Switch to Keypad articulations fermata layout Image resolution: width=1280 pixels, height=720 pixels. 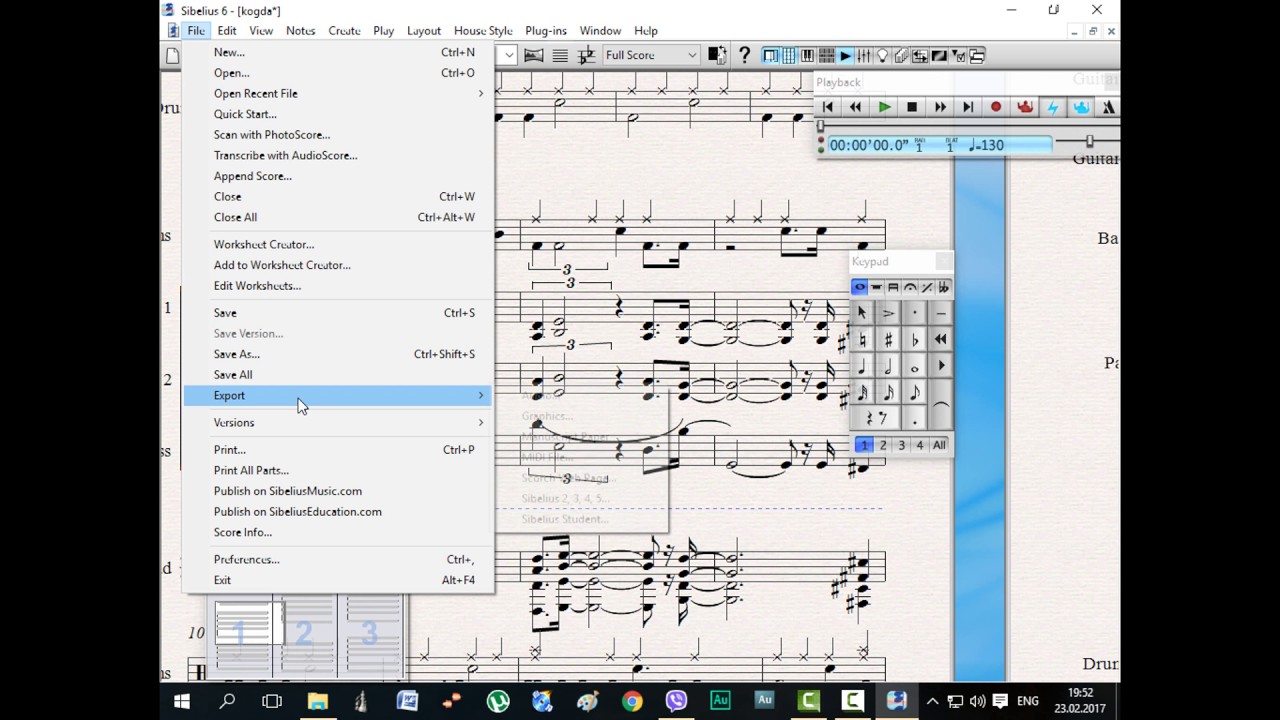click(910, 287)
